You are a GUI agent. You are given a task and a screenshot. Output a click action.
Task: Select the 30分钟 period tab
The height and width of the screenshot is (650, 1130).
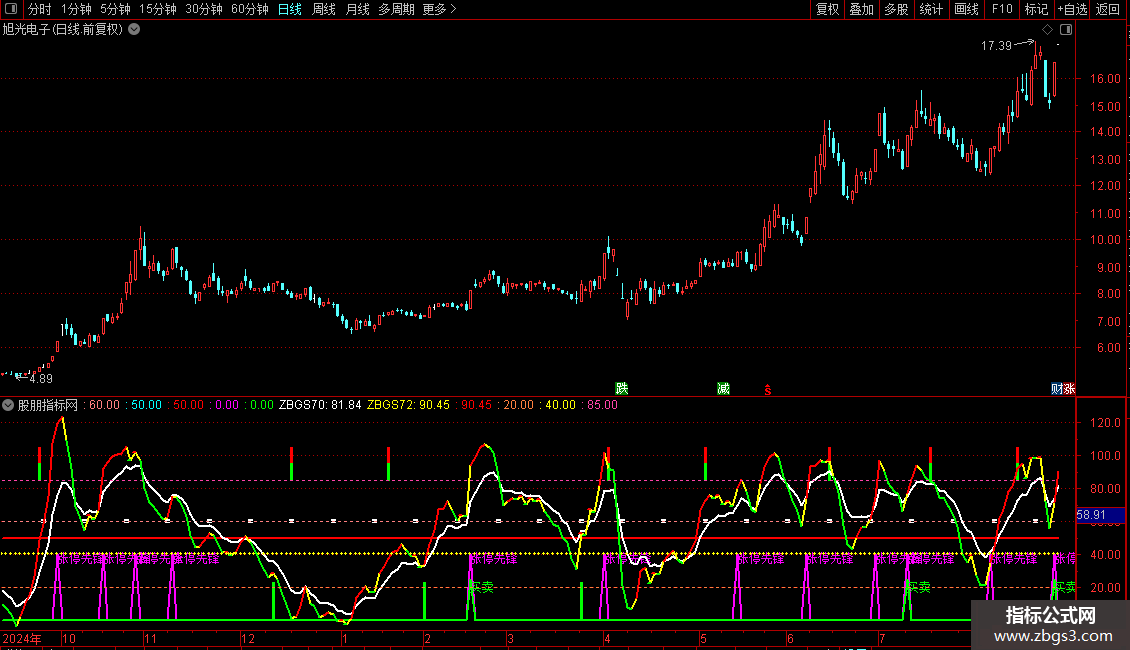pyautogui.click(x=204, y=9)
